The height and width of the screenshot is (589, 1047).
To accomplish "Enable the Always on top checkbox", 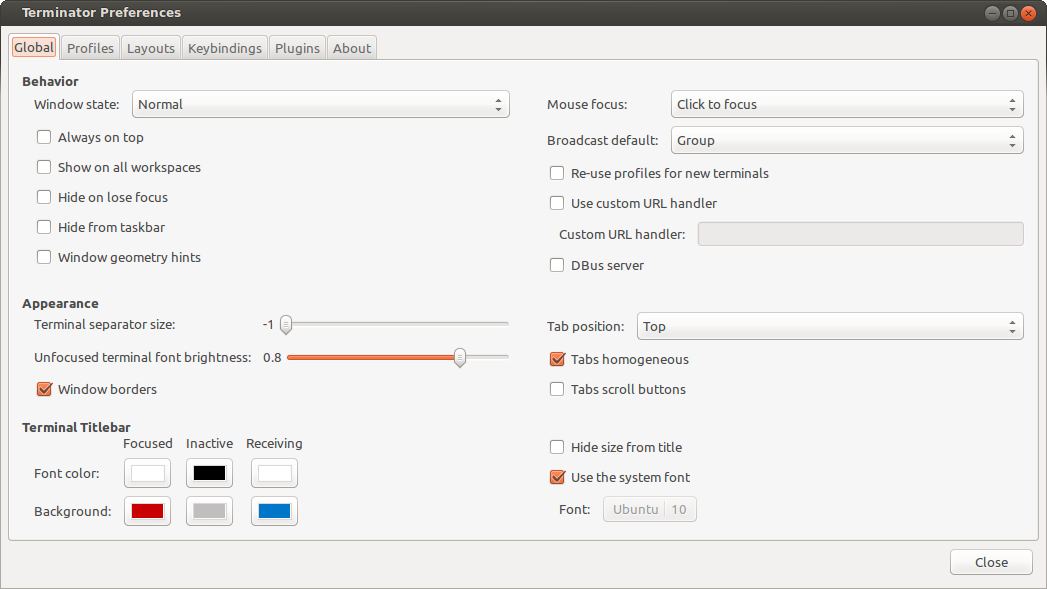I will (44, 137).
